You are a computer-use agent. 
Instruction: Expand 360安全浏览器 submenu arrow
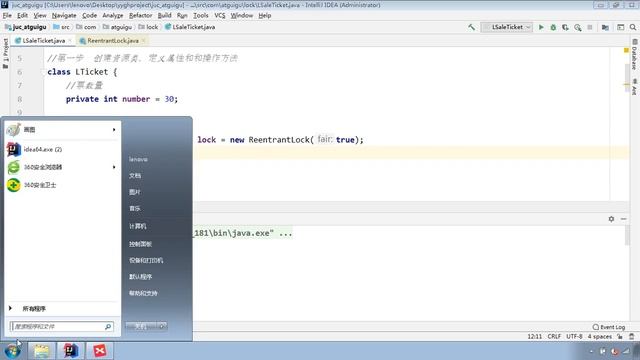pos(114,167)
